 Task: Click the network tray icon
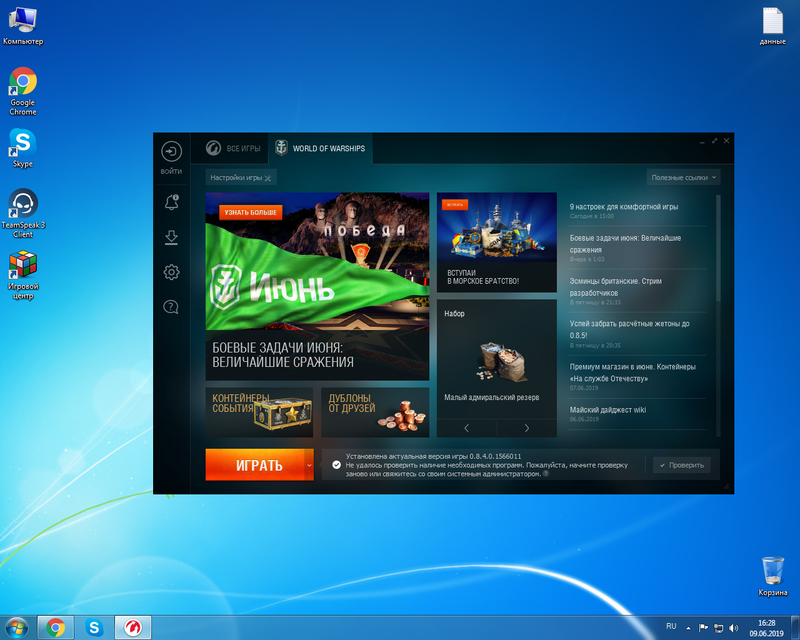click(x=718, y=628)
